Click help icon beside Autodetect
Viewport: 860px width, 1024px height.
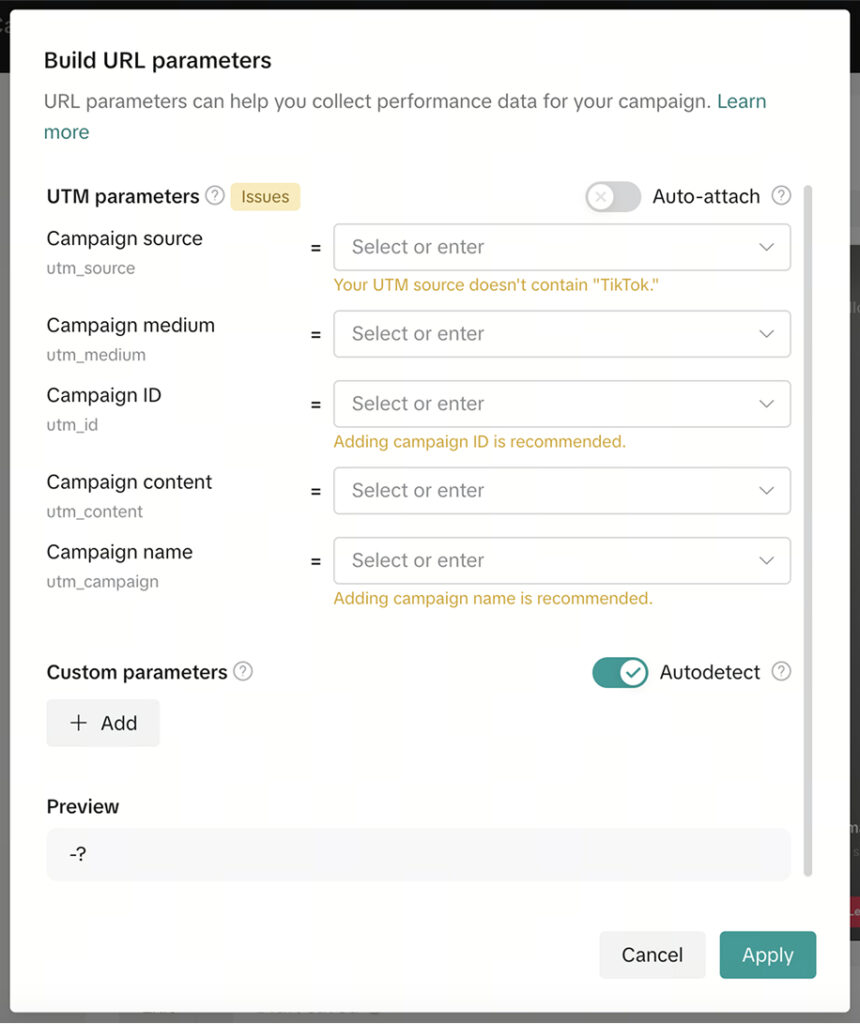click(x=781, y=672)
